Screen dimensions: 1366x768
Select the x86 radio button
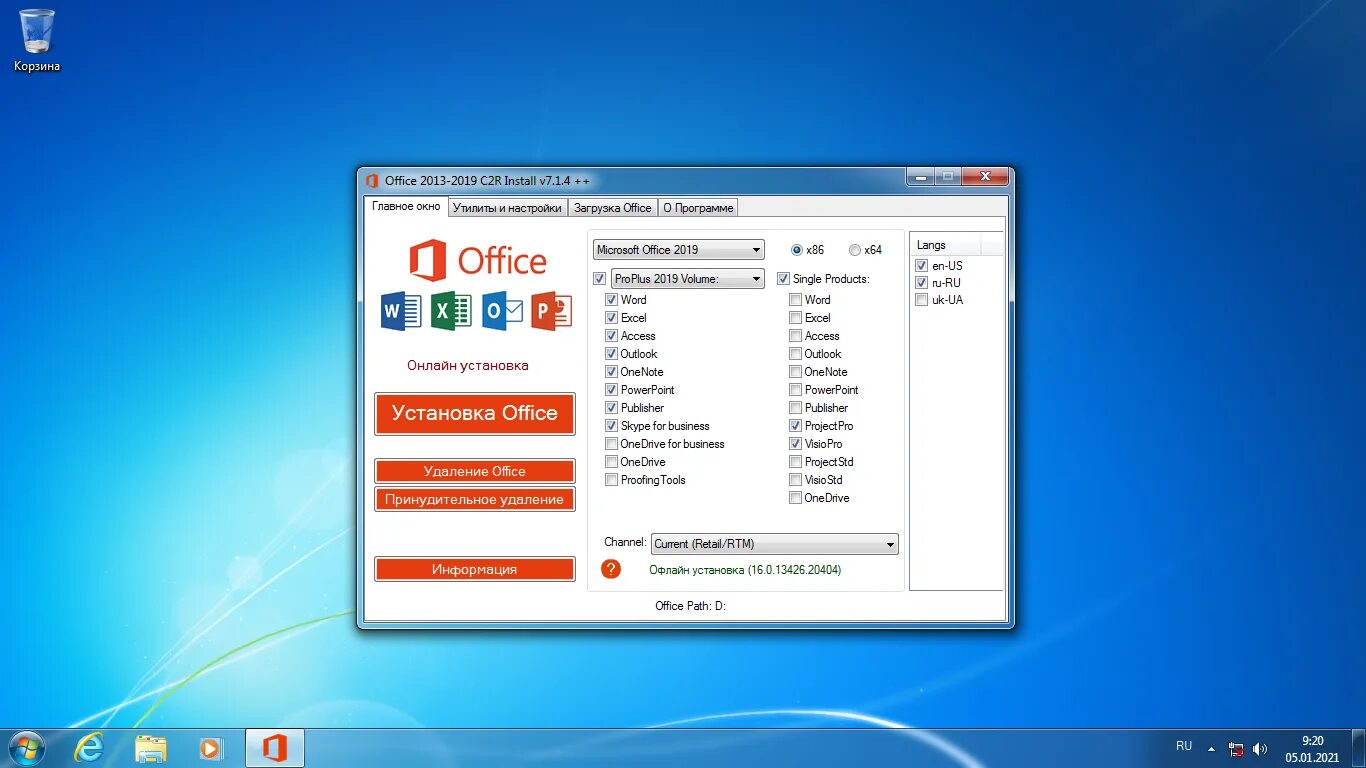pyautogui.click(x=797, y=250)
